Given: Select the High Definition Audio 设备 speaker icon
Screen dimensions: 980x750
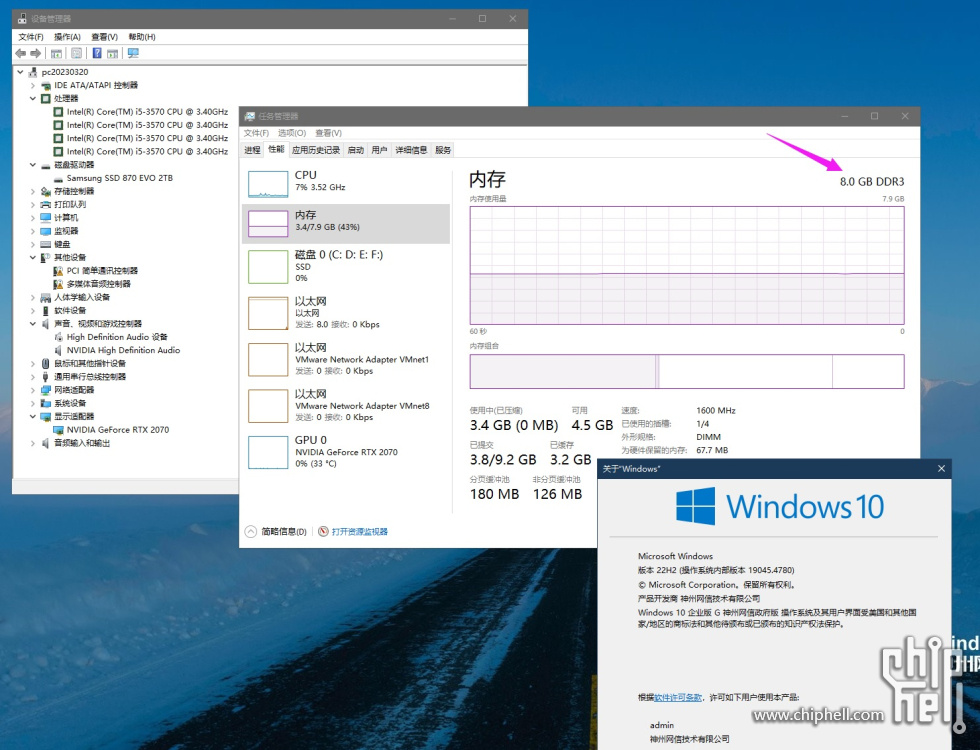Looking at the screenshot, I should 58,337.
